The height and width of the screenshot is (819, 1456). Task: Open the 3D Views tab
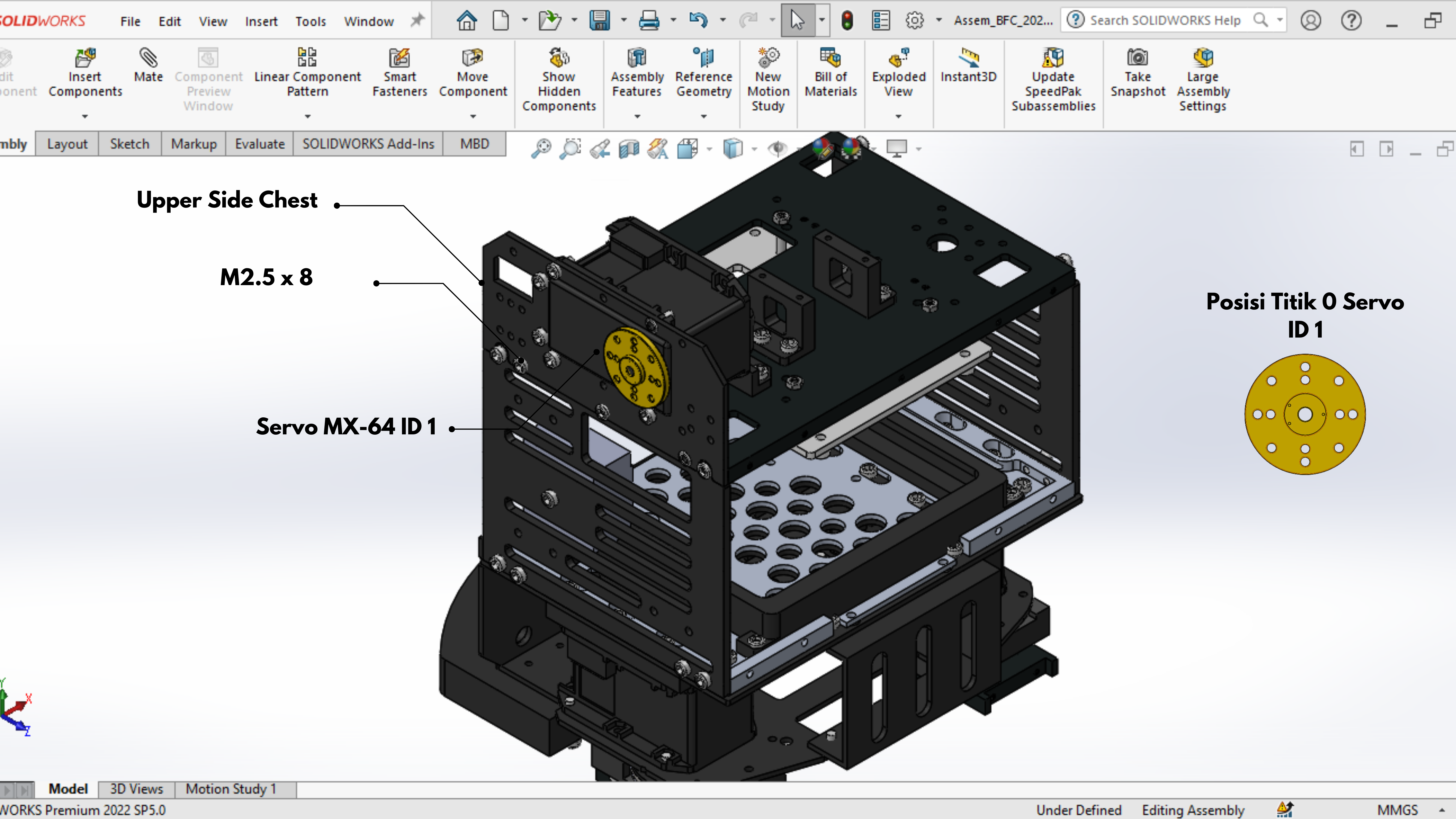(x=136, y=789)
